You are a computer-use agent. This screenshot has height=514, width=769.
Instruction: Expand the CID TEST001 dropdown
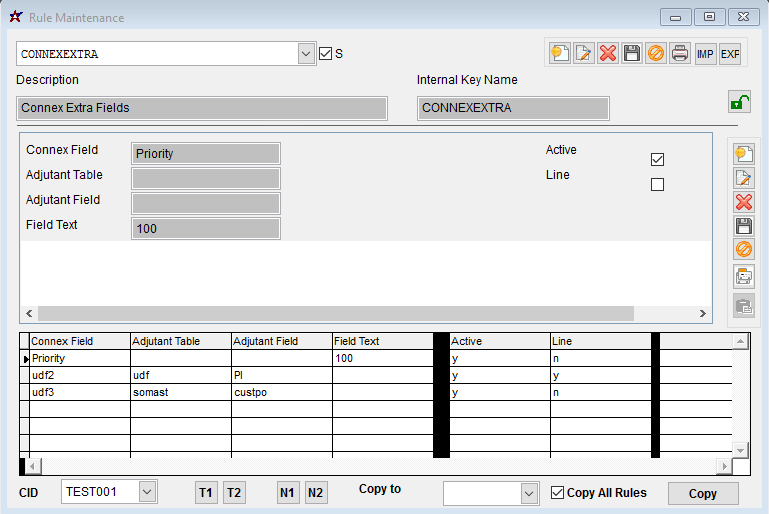tap(147, 492)
